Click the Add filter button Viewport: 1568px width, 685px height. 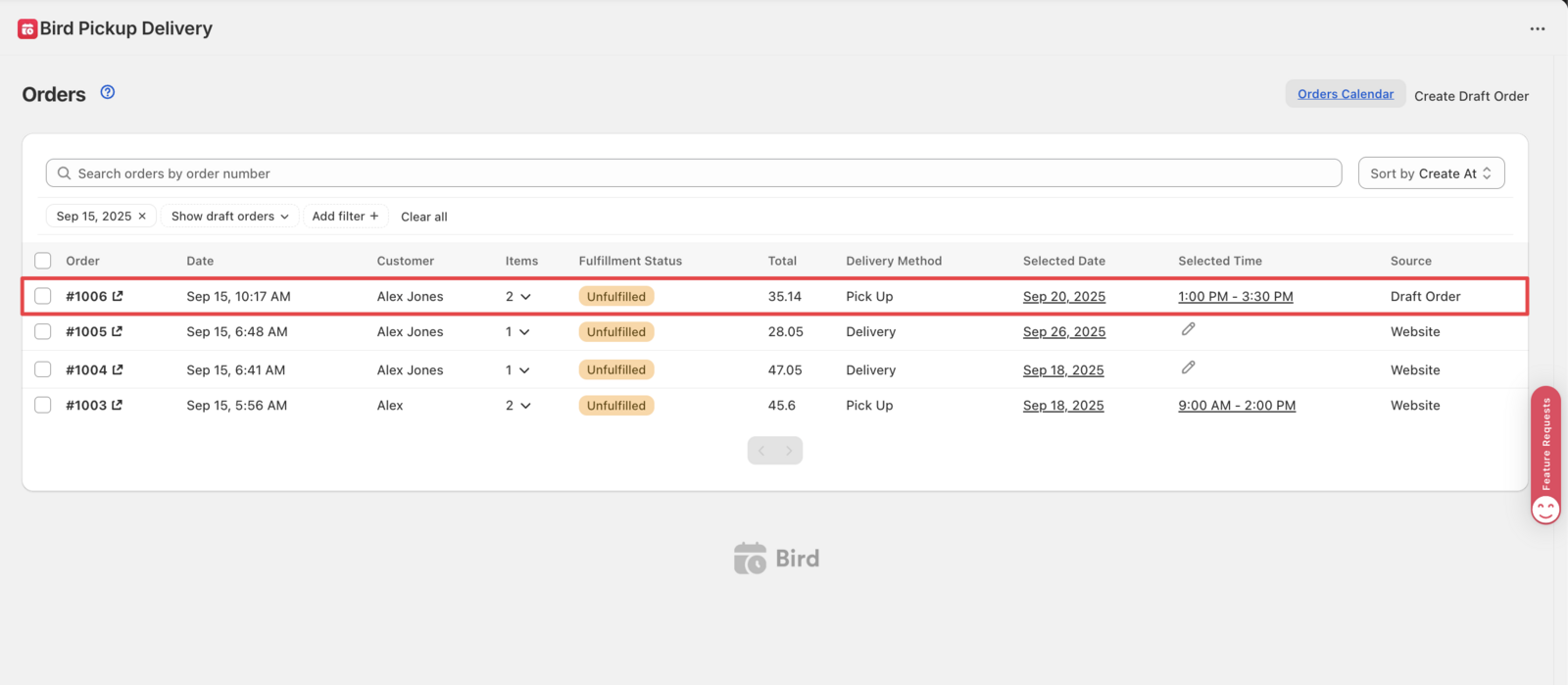pyautogui.click(x=345, y=216)
